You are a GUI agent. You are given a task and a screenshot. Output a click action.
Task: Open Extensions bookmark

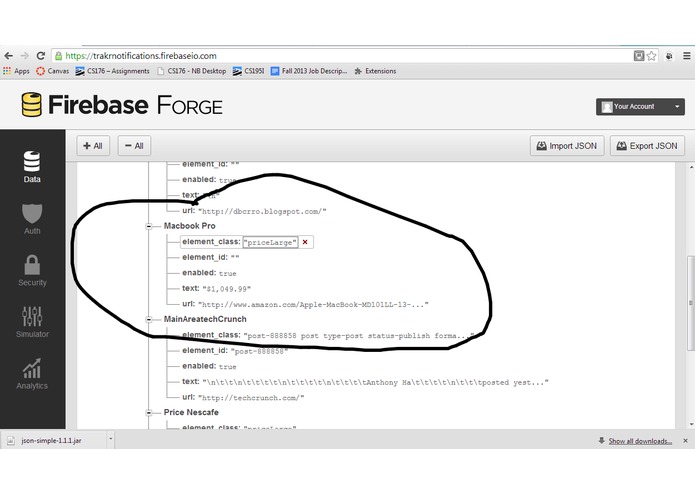pos(375,71)
